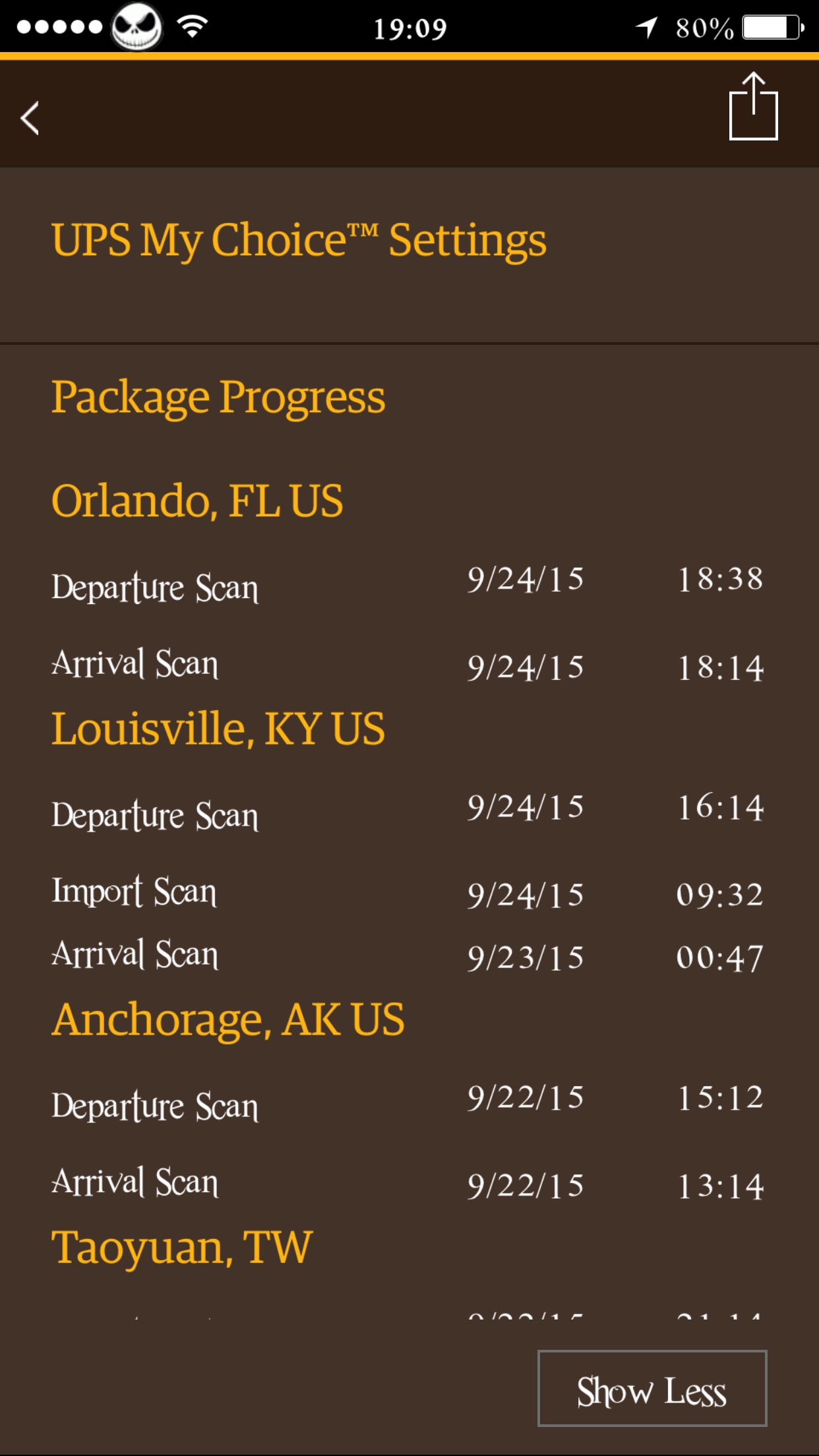Image resolution: width=819 pixels, height=1456 pixels.
Task: Tap the location arrow status icon
Action: pos(647,27)
